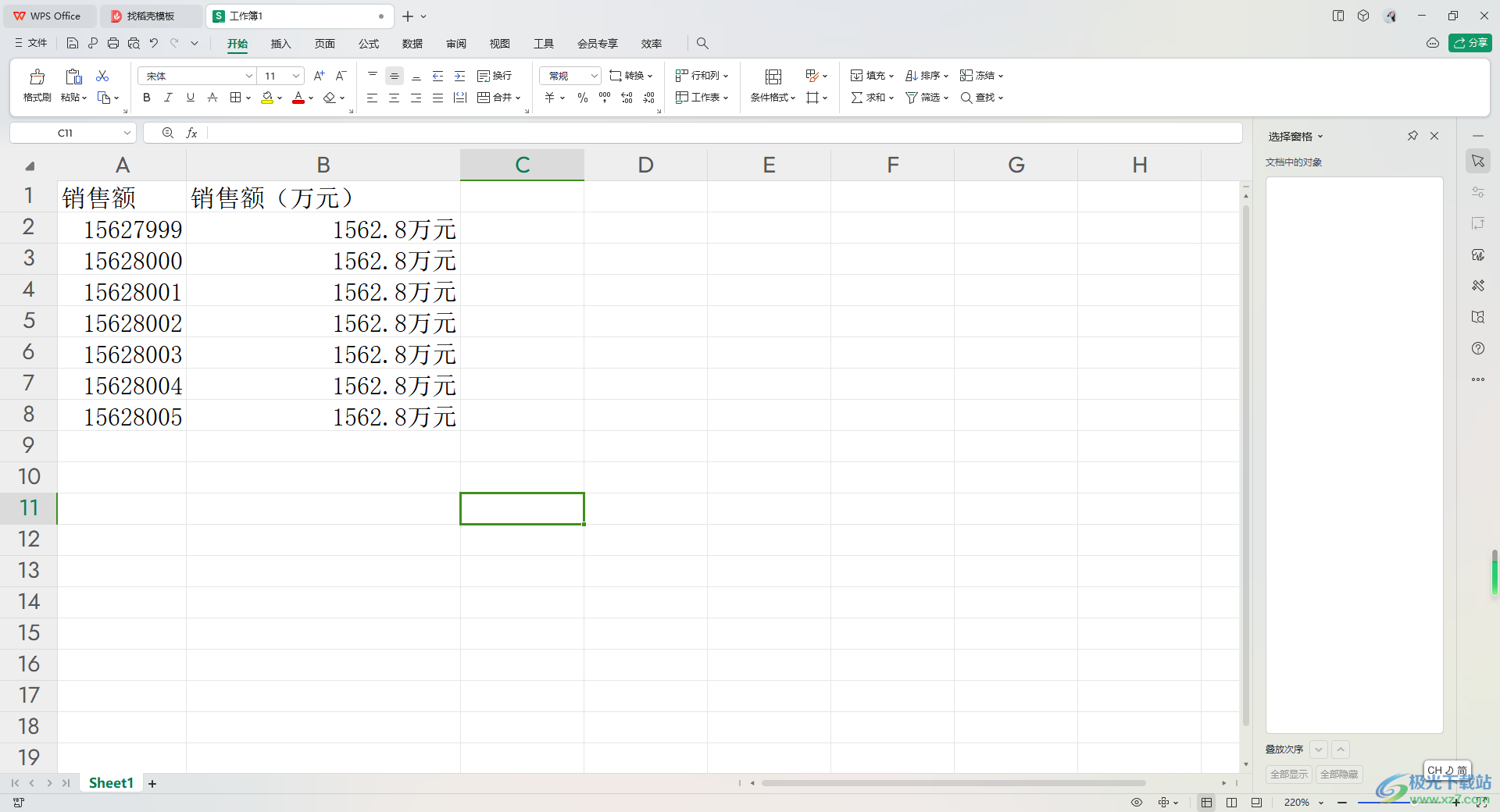The image size is (1500, 812).
Task: Click the Print icon in quick access toolbar
Action: pyautogui.click(x=113, y=43)
